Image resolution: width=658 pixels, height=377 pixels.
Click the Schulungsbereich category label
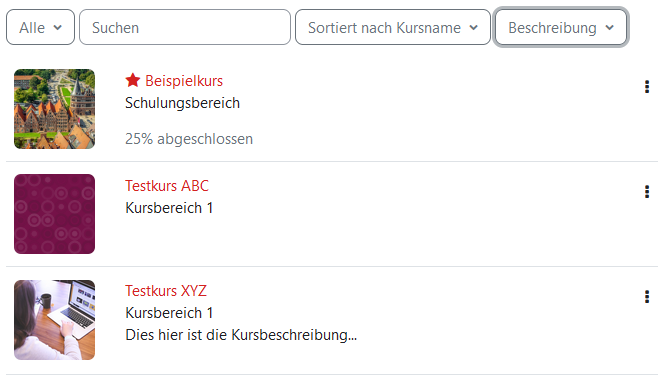(182, 103)
